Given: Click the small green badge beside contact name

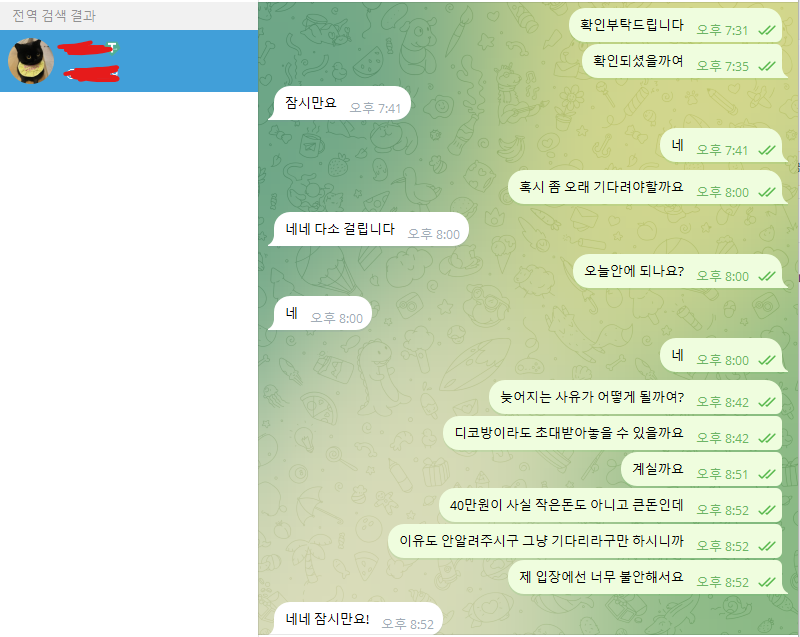Looking at the screenshot, I should [x=113, y=47].
